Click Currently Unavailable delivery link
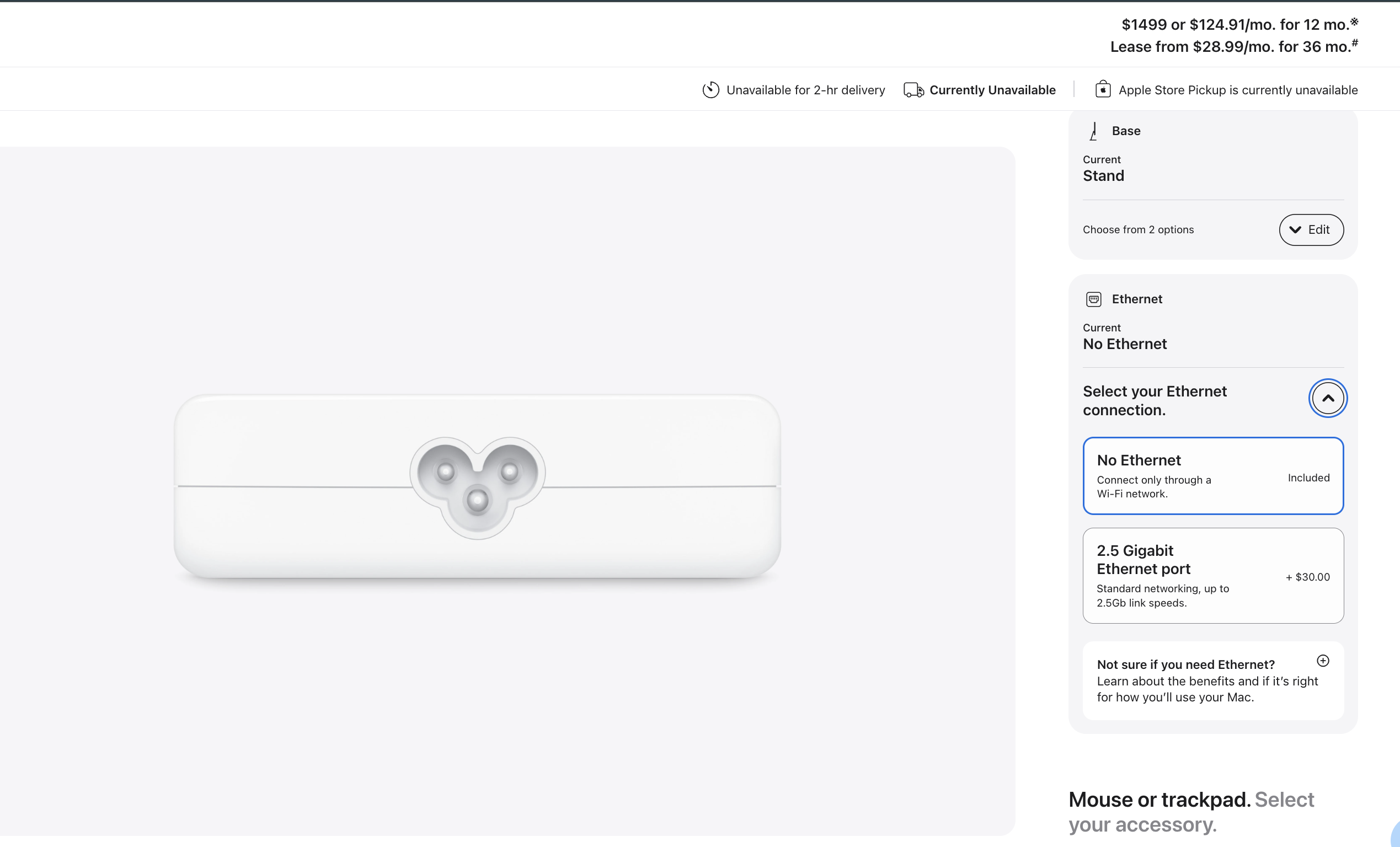The image size is (1400, 847). tap(992, 90)
